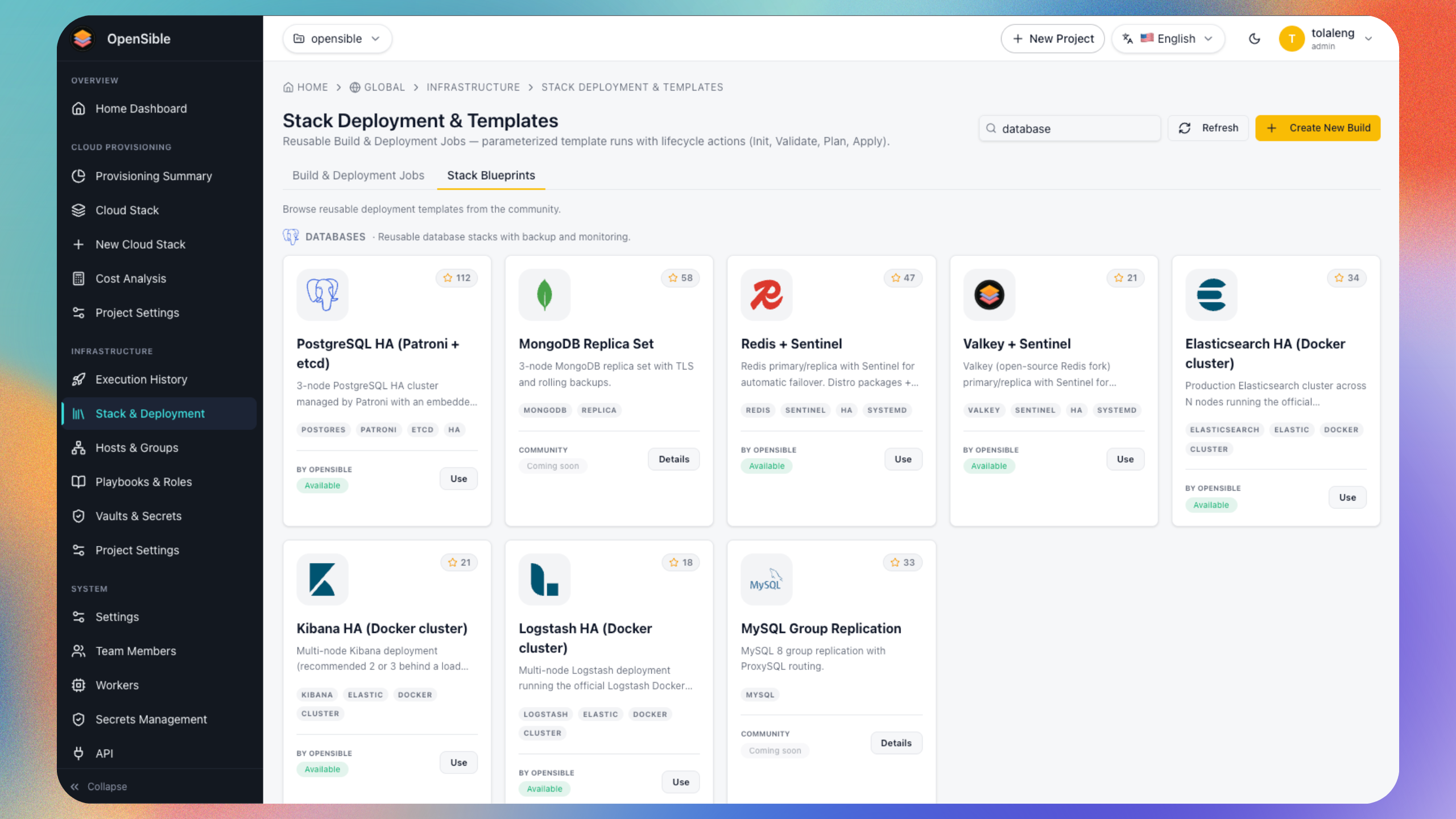This screenshot has height=819, width=1456.
Task: Click the Hosts & Groups network icon
Action: click(78, 448)
